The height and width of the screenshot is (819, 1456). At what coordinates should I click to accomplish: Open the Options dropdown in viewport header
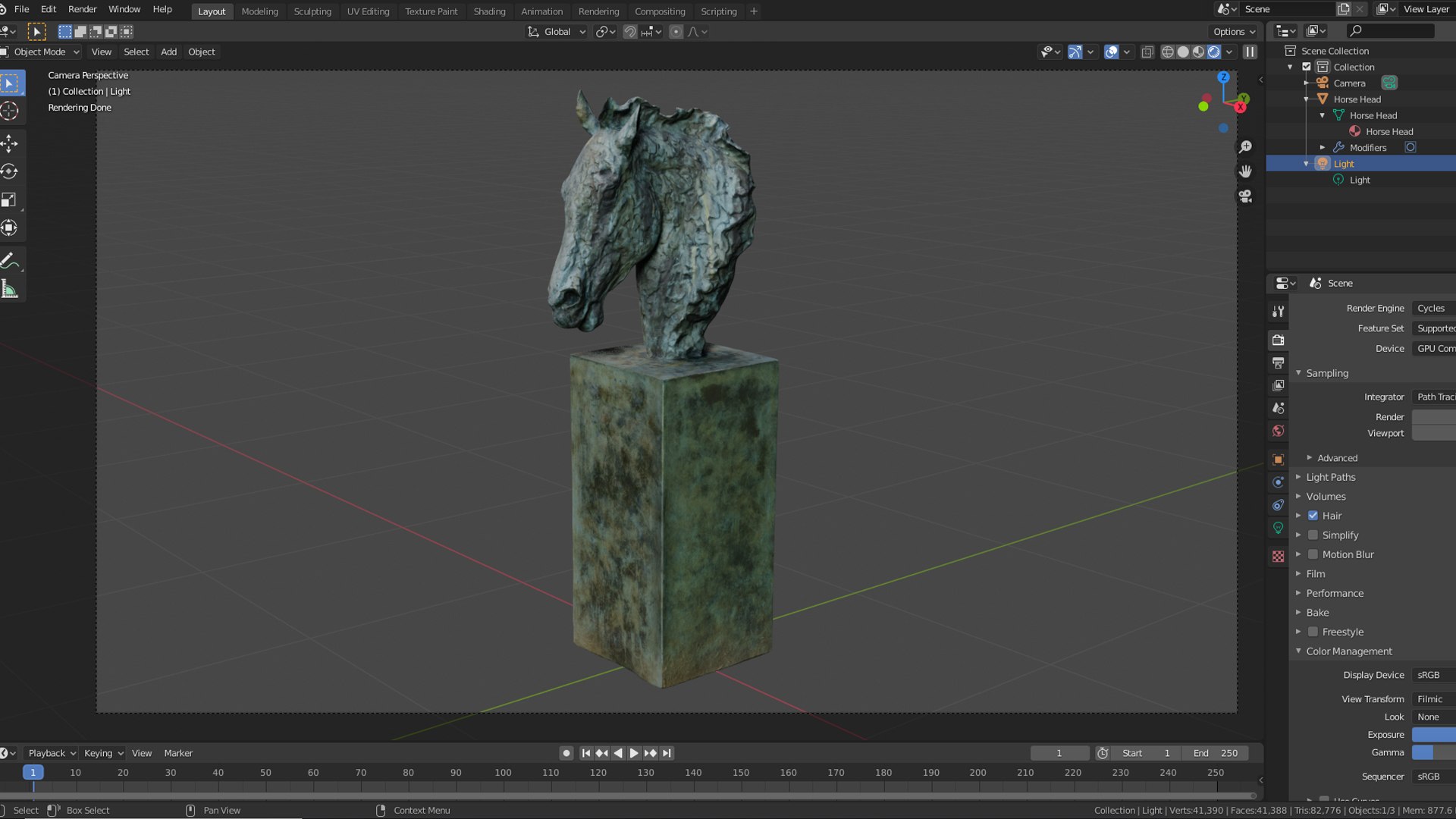click(1233, 32)
